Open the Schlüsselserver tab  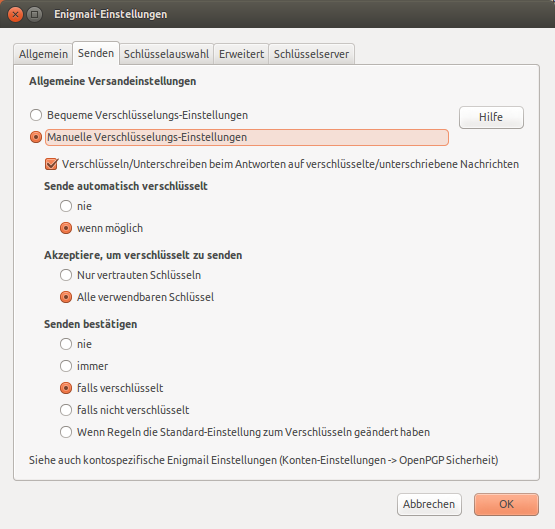[x=311, y=54]
